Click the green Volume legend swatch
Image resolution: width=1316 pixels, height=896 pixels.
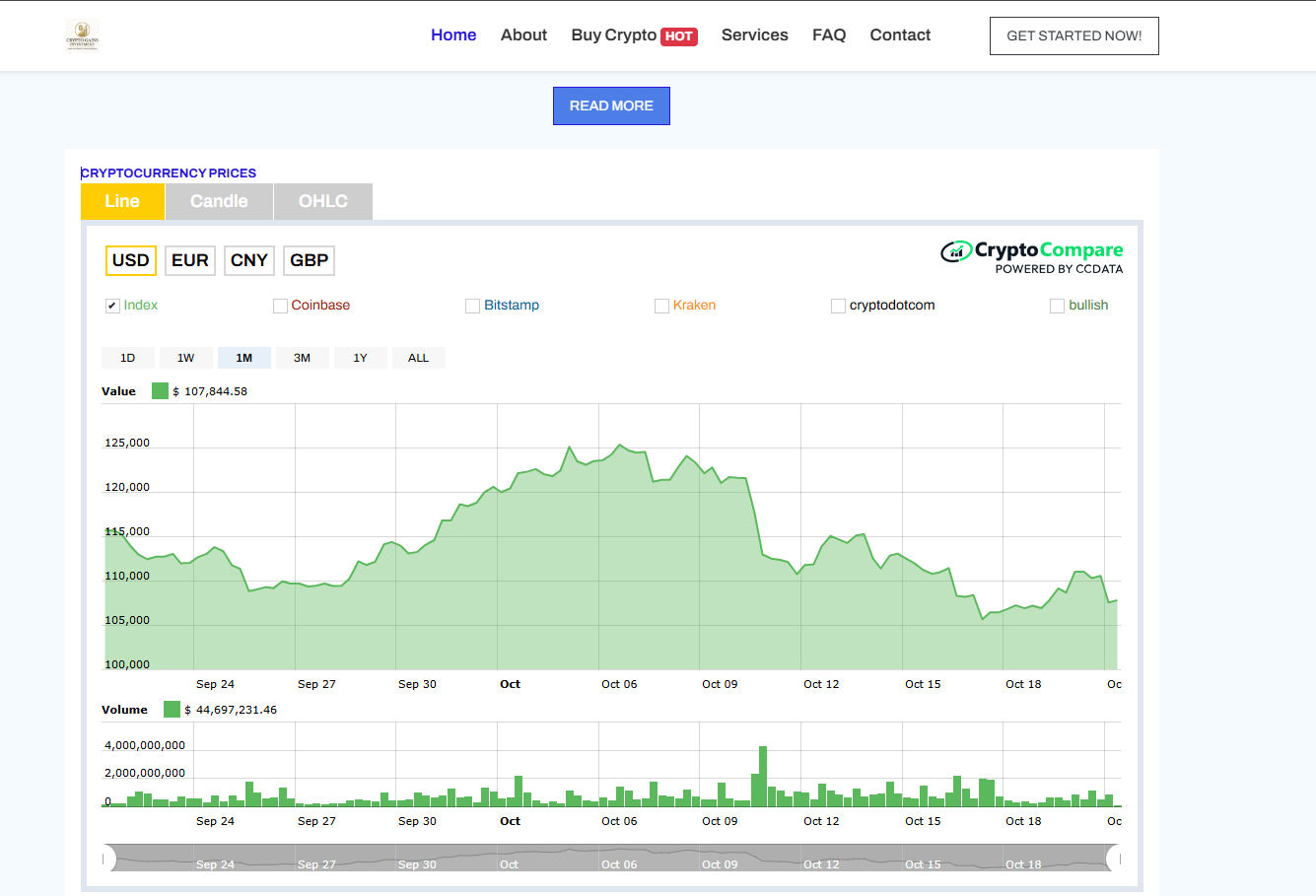coord(172,710)
